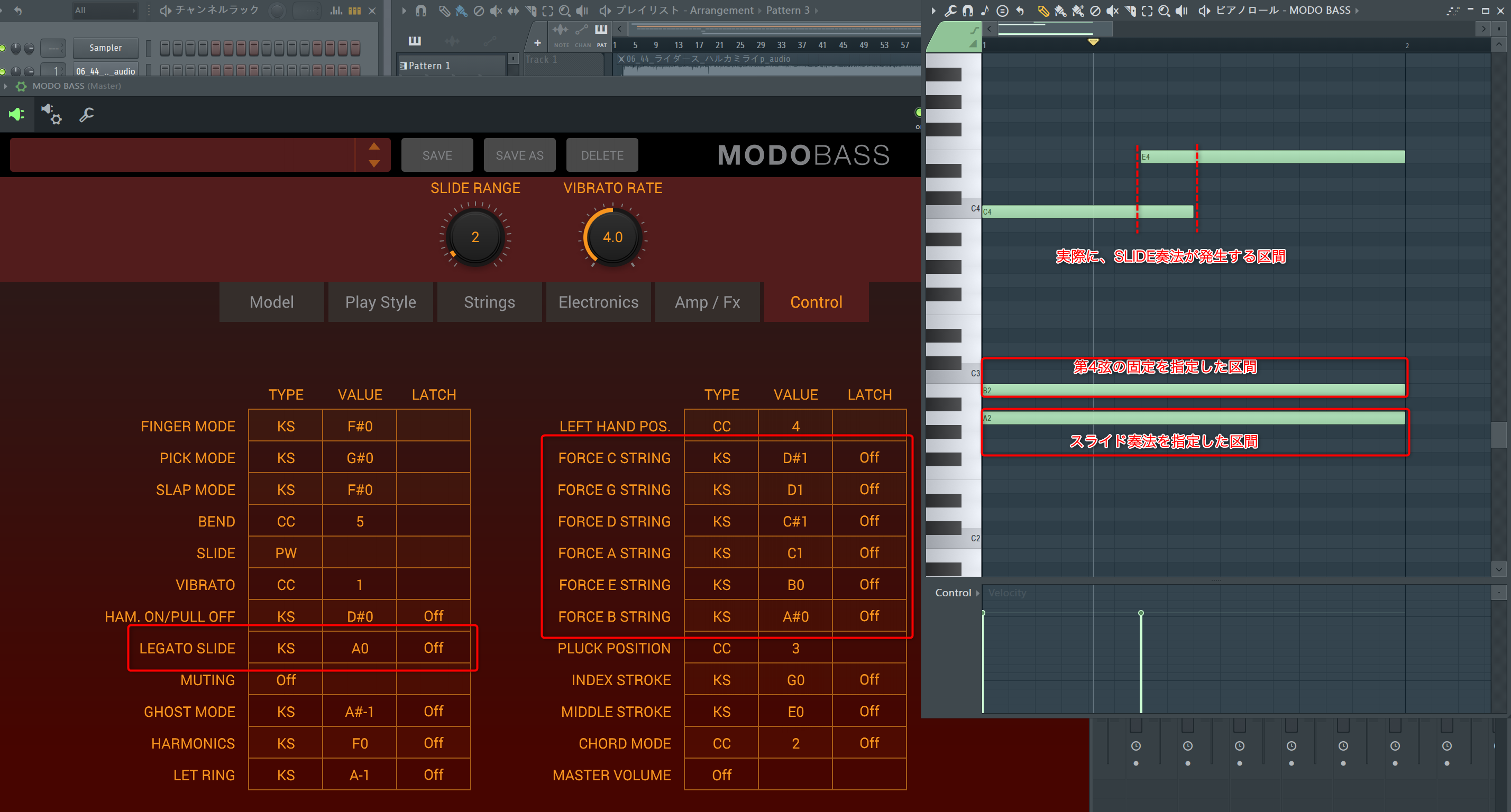The image size is (1511, 812).
Task: Click the piano roll stamp note icon
Action: [x=985, y=11]
